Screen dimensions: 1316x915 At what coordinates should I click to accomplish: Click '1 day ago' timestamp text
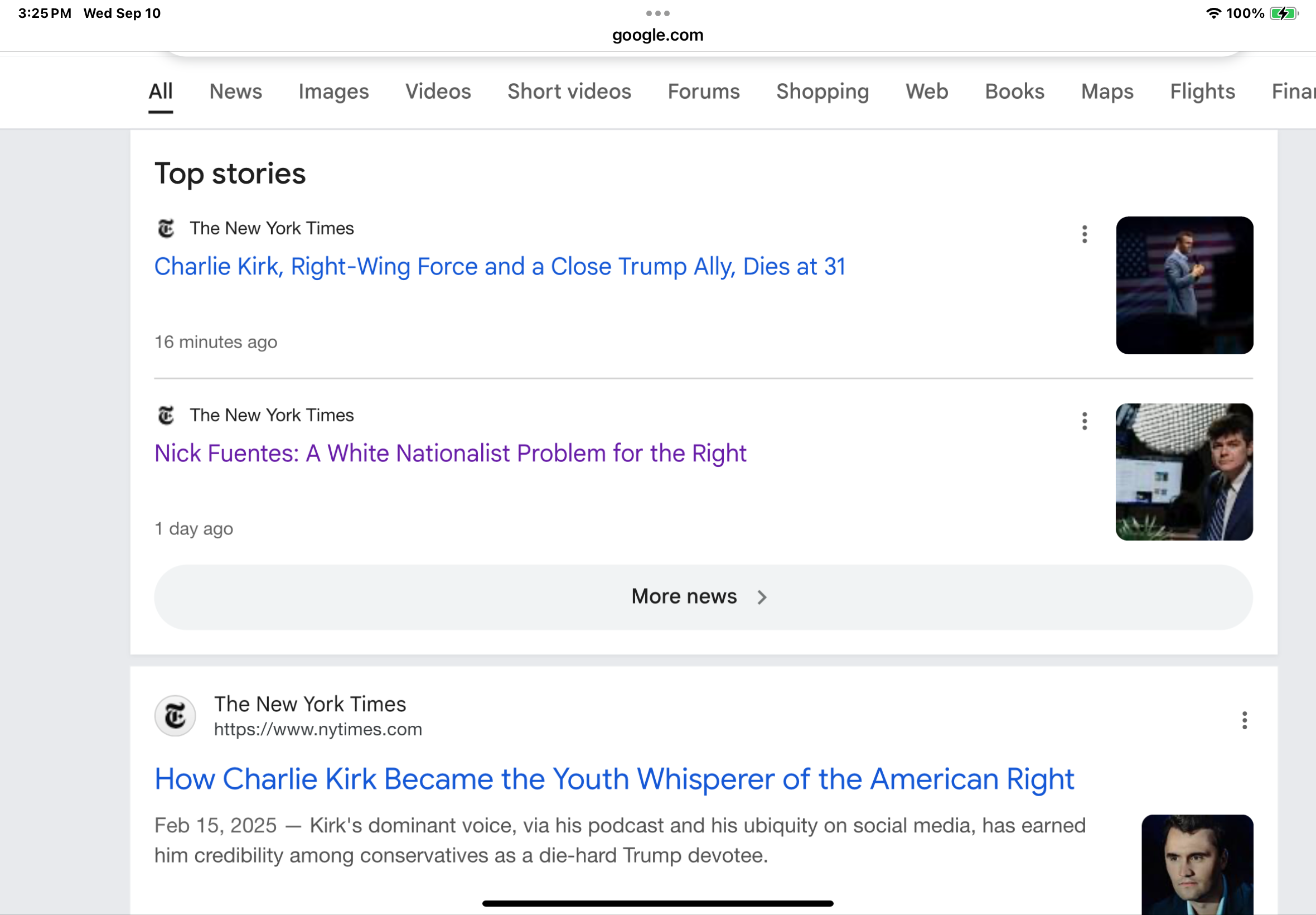pos(193,528)
